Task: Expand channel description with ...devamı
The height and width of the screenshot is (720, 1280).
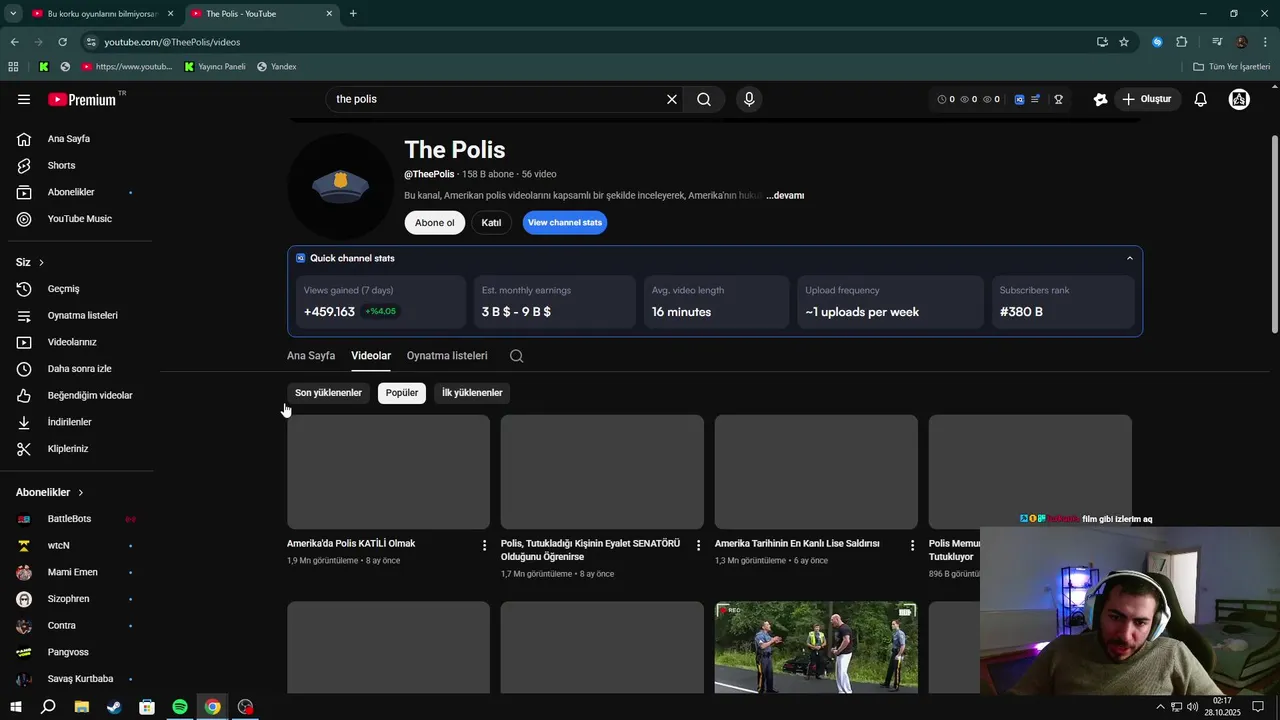Action: point(785,196)
